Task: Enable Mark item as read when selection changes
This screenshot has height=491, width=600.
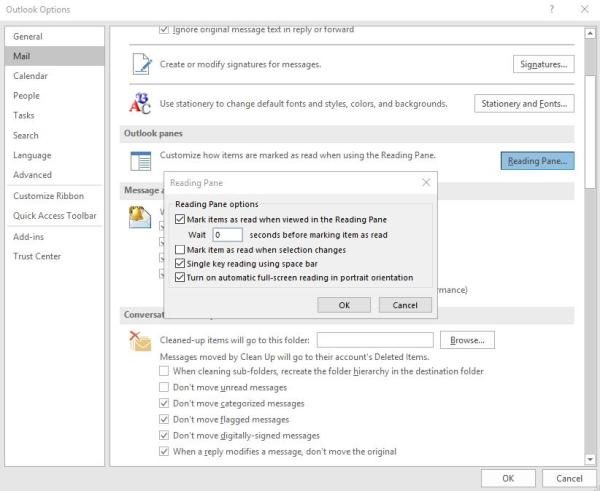Action: [x=179, y=250]
